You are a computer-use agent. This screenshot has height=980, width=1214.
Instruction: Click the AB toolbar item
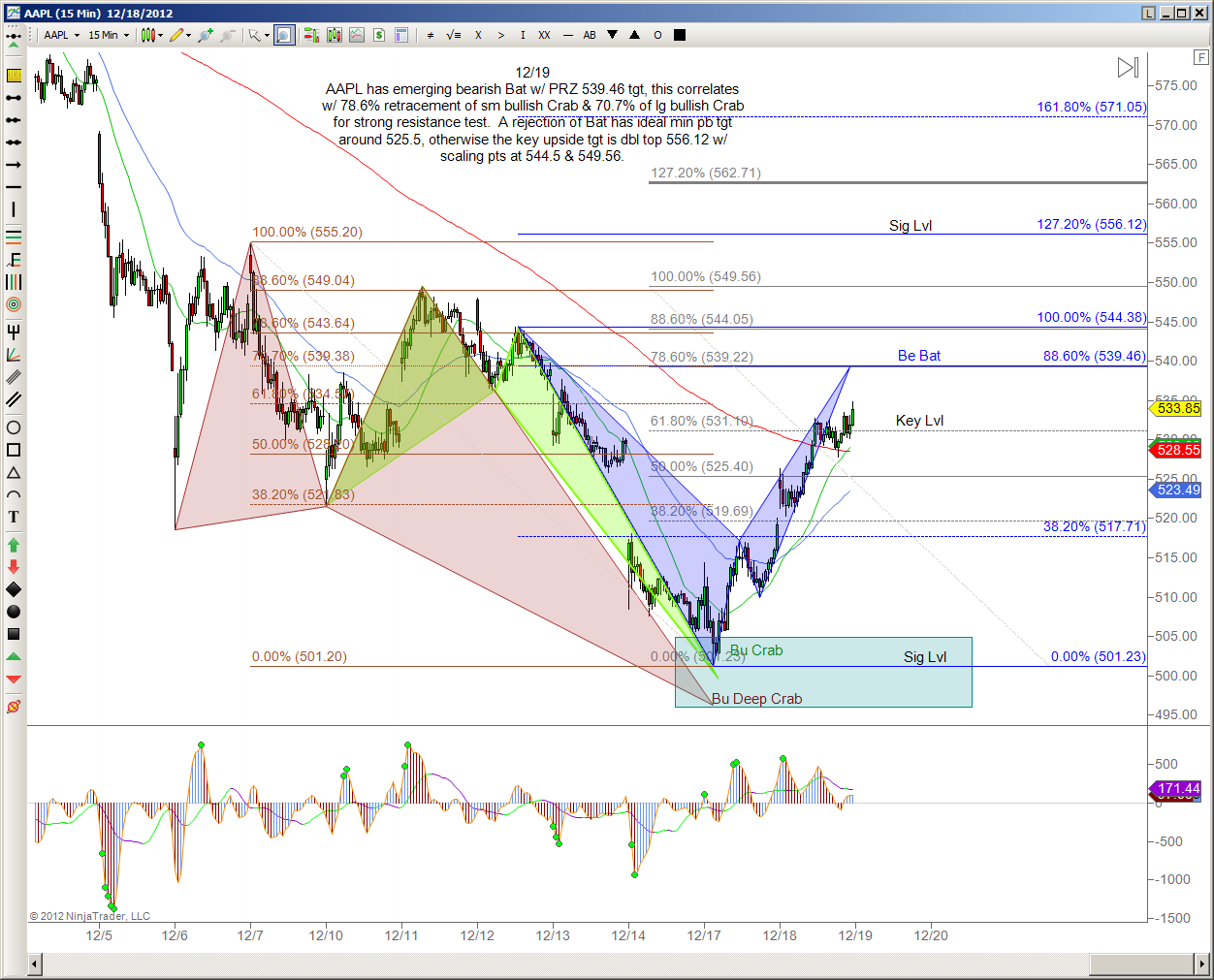tap(589, 35)
